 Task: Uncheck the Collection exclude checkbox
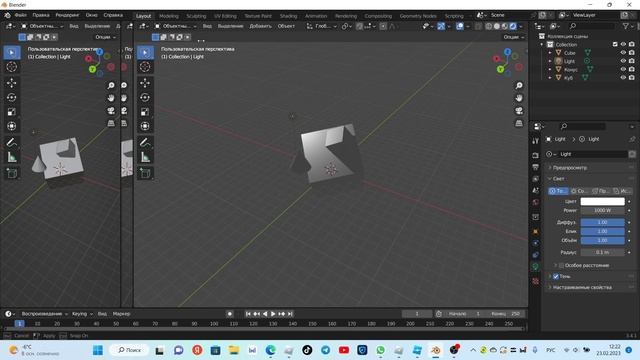pos(615,44)
